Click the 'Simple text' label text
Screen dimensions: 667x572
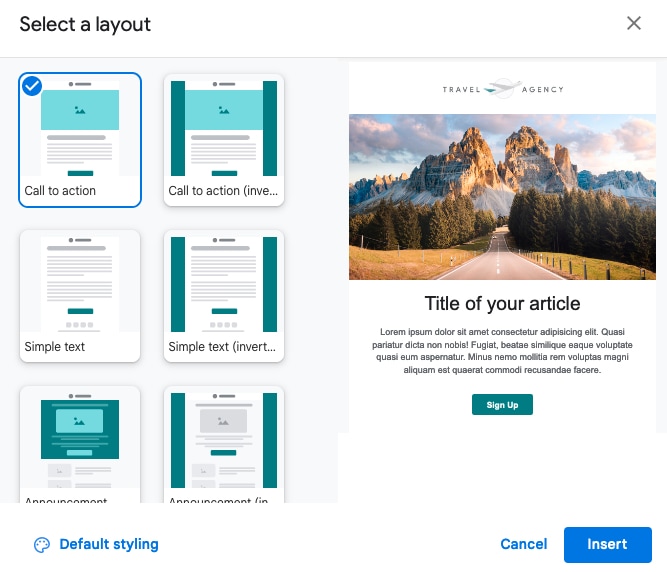click(54, 347)
